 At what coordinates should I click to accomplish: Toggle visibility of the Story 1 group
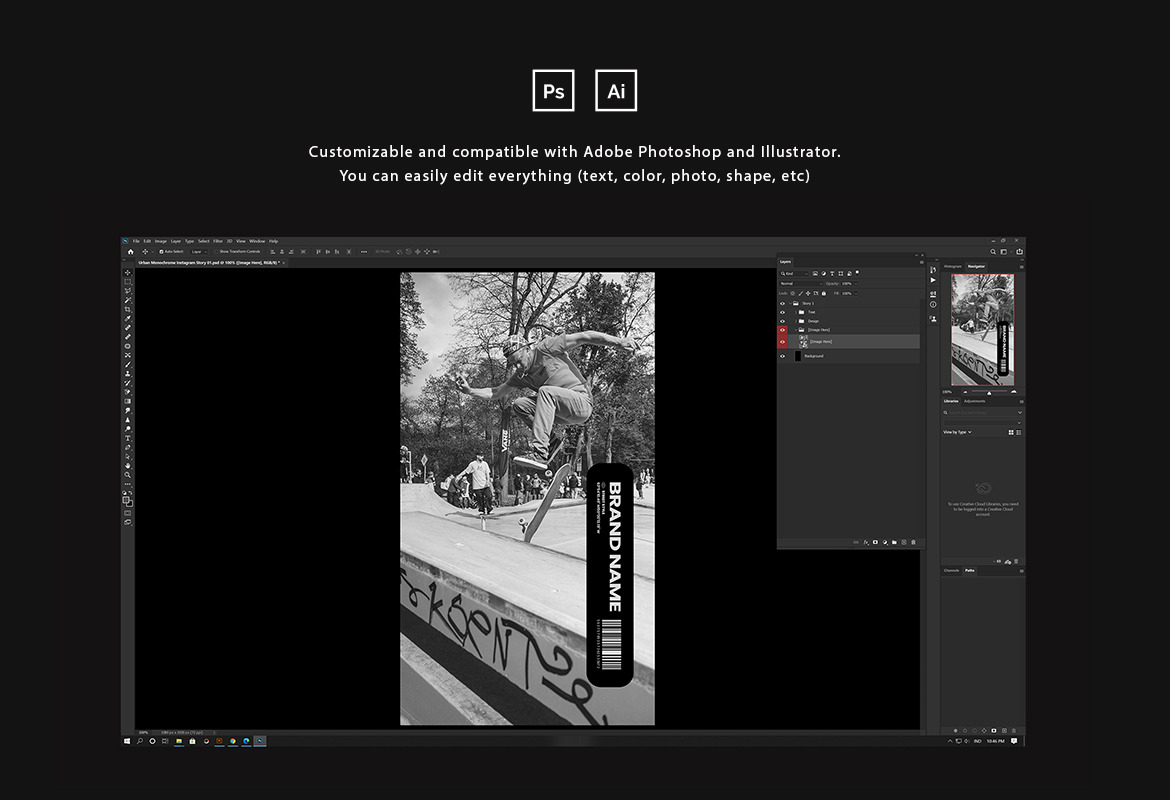782,303
